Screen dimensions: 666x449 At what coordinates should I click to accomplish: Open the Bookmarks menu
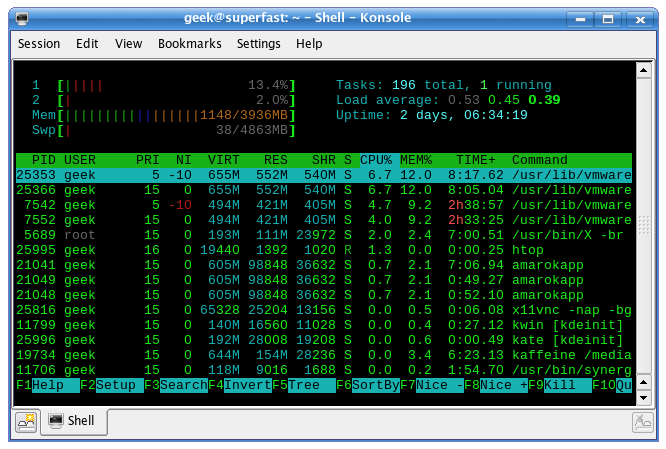pyautogui.click(x=189, y=44)
